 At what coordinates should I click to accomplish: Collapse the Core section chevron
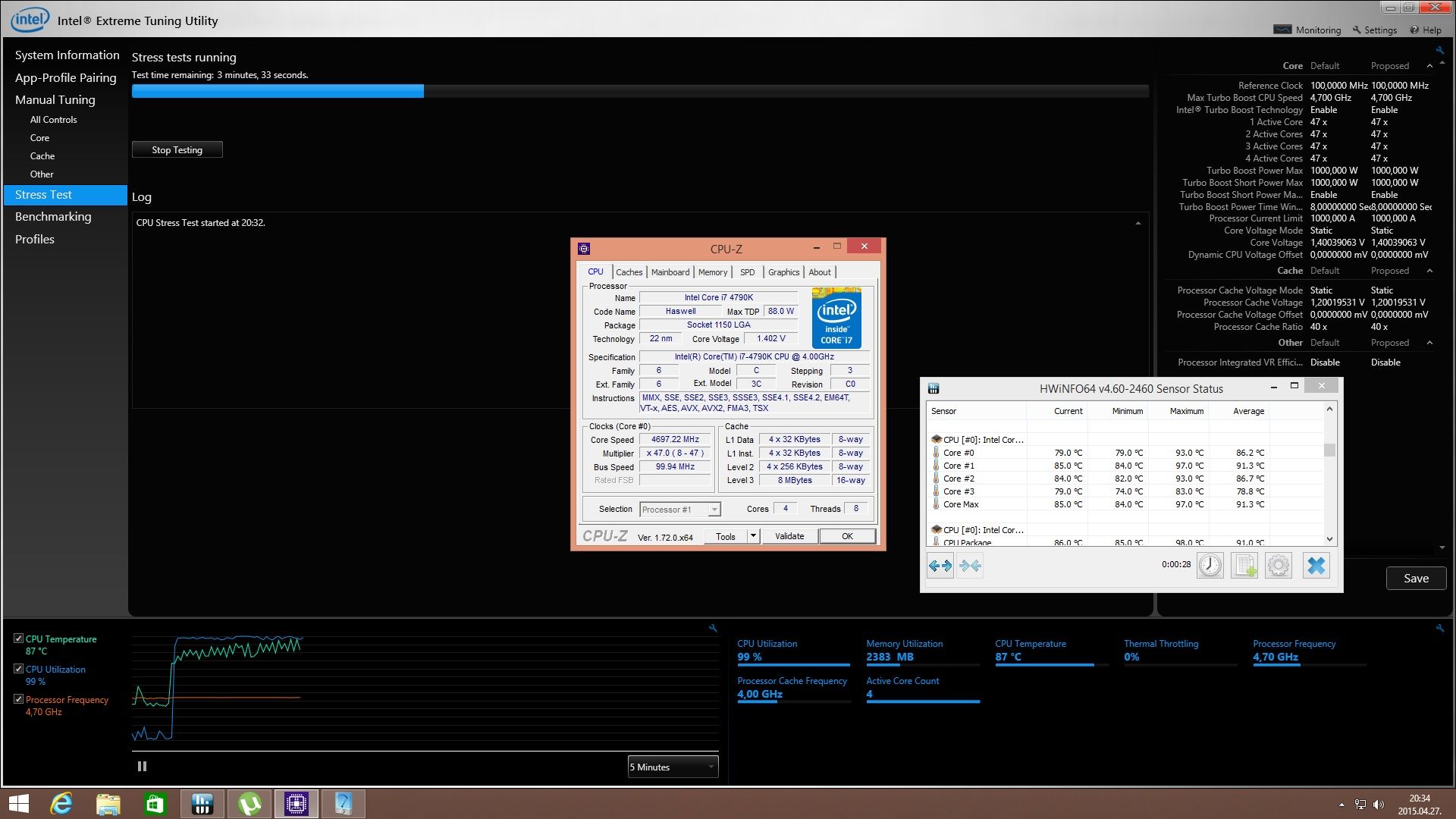click(1429, 66)
